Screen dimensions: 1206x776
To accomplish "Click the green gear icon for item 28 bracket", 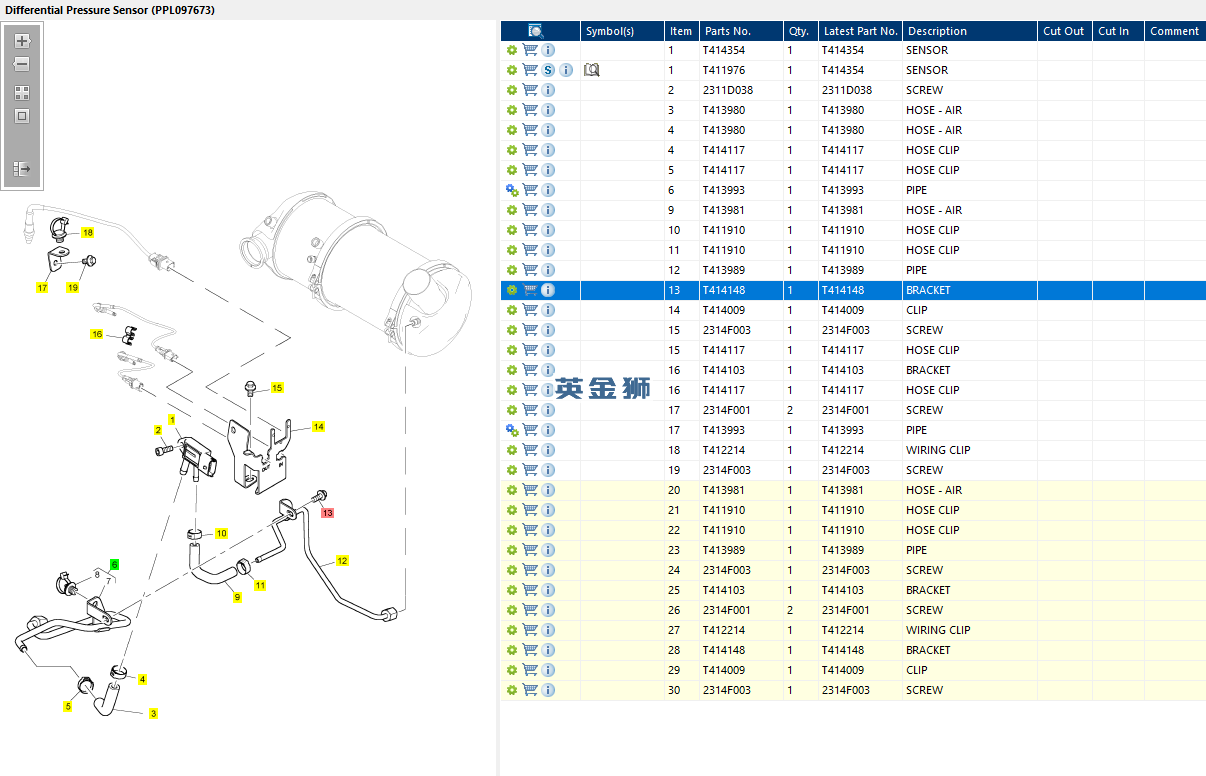I will pos(512,650).
